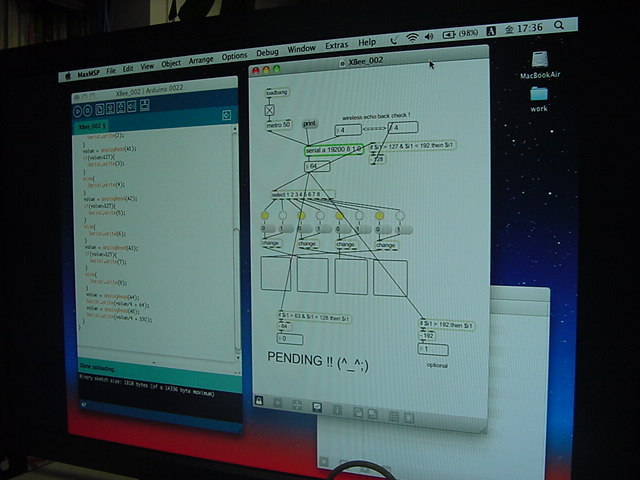This screenshot has height=480, width=640.
Task: Open the Extras menu
Action: click(x=337, y=45)
